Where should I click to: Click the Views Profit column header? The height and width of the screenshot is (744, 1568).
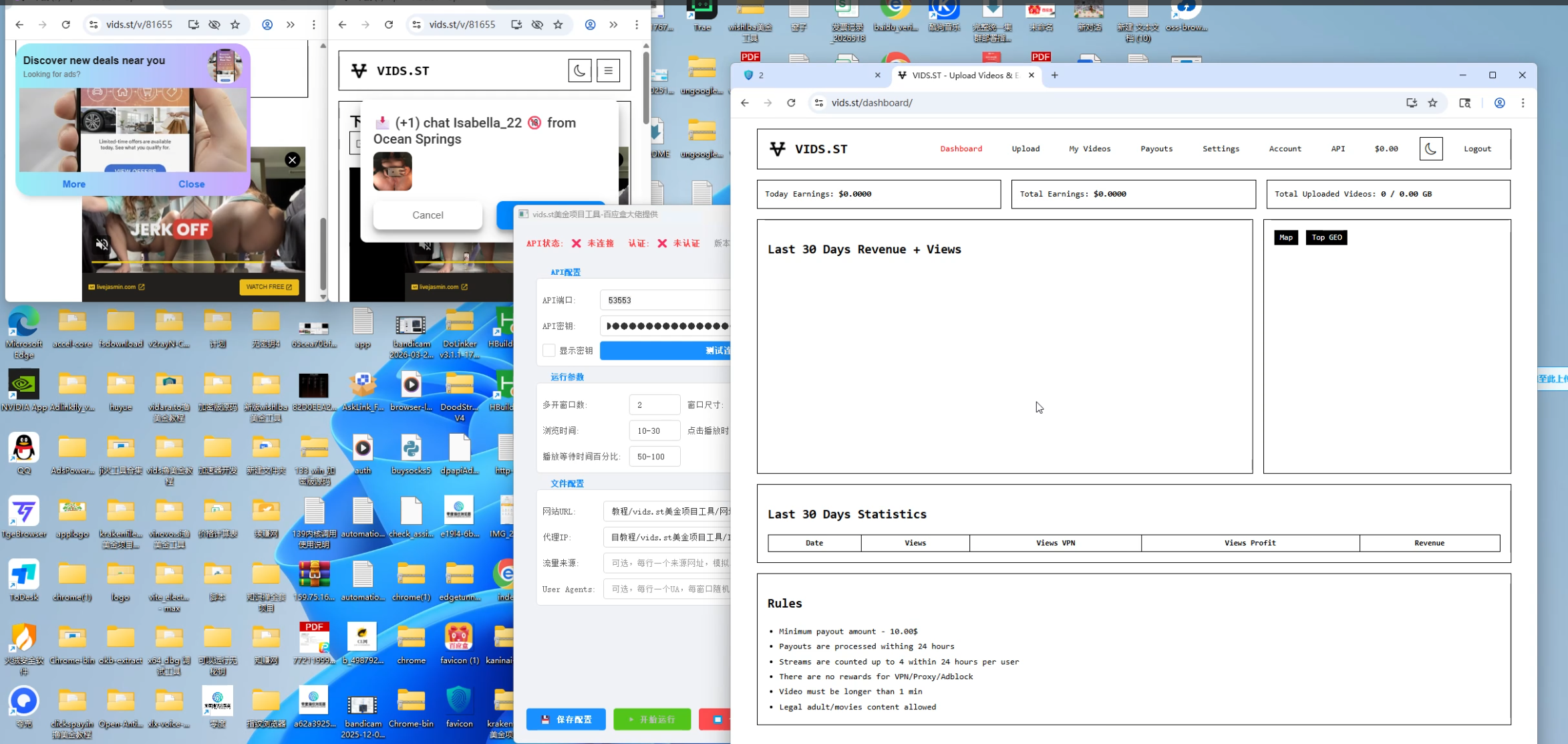[x=1250, y=543]
